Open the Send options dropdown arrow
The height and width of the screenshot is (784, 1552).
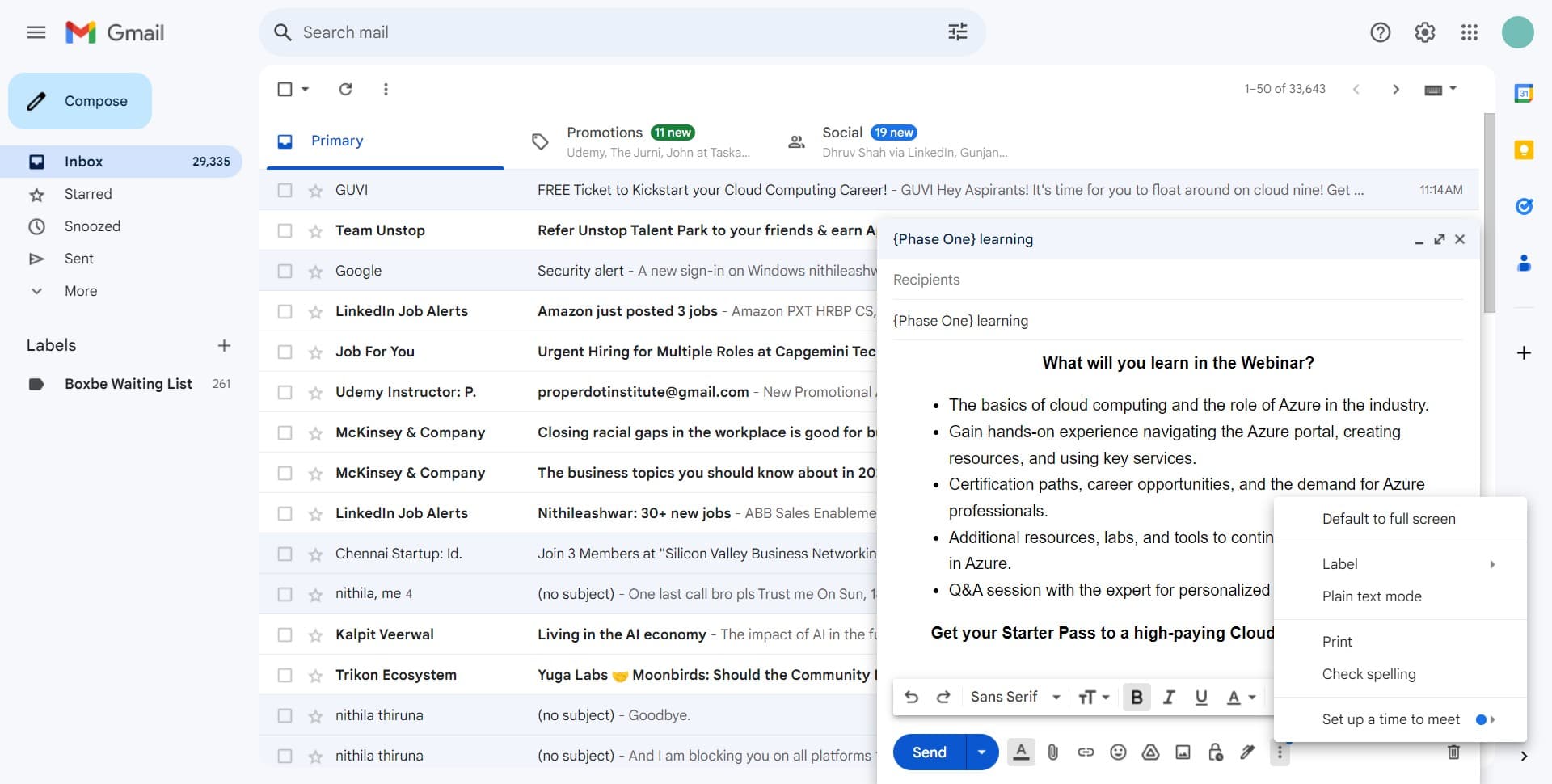click(981, 752)
